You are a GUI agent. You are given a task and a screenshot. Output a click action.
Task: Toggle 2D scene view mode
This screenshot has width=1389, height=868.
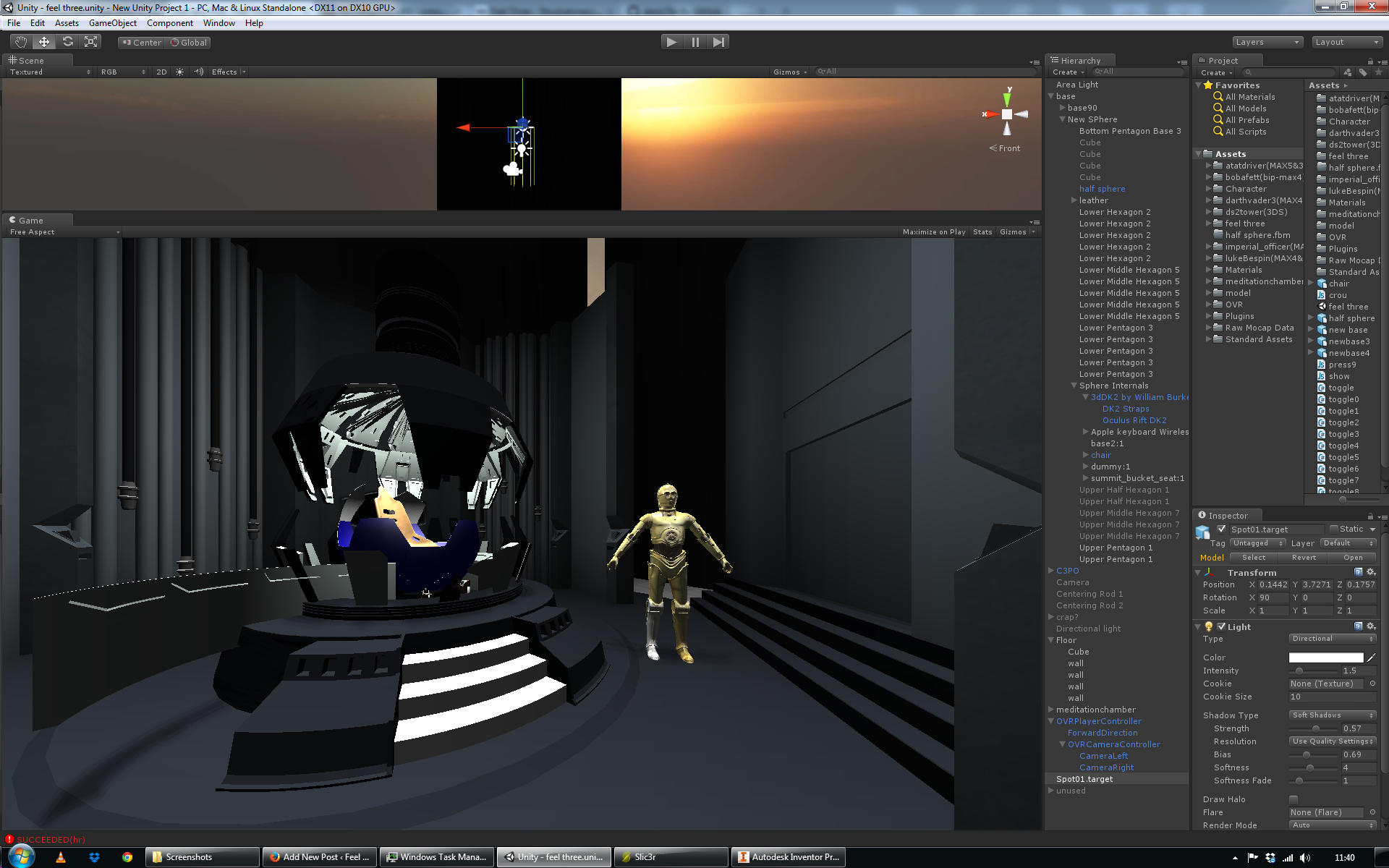point(161,72)
